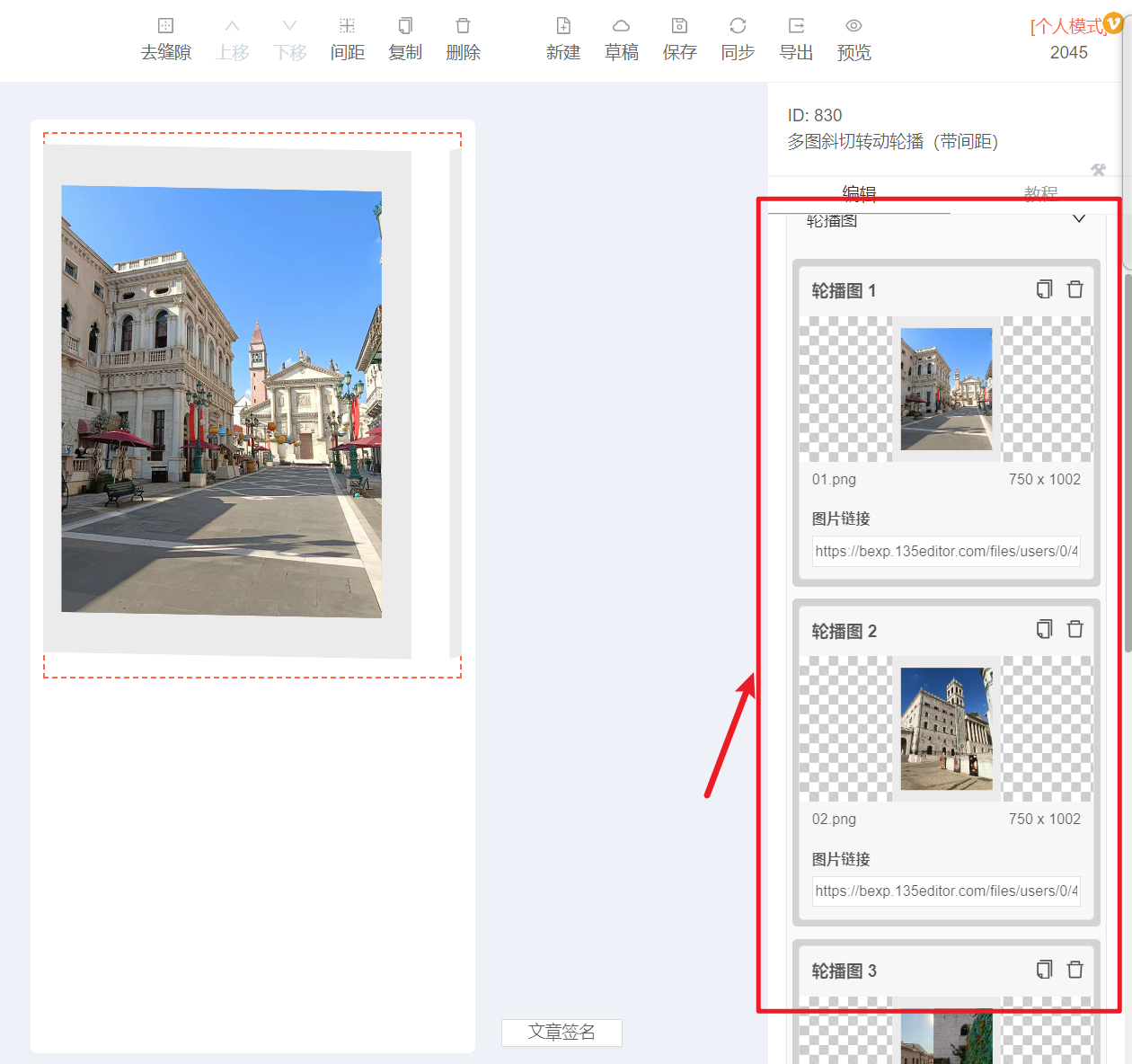The image size is (1132, 1064).
Task: Click the 删除 trash icon in toolbar
Action: (x=464, y=26)
